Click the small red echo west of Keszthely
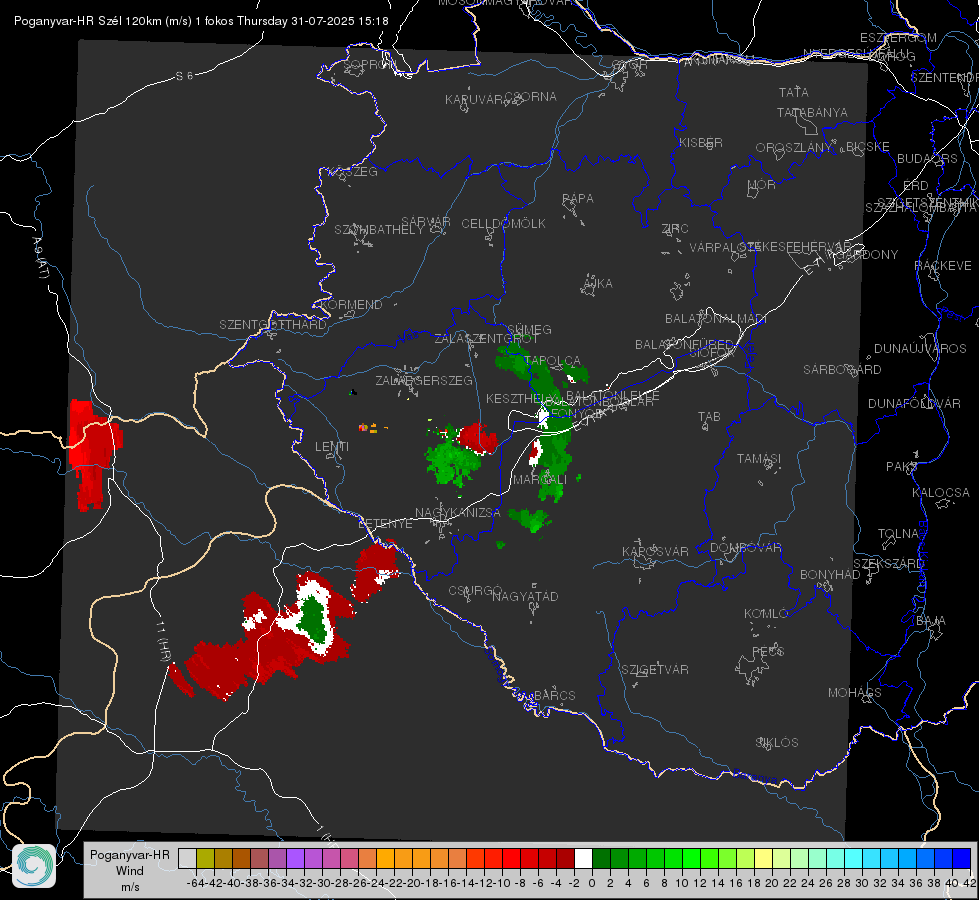This screenshot has height=900, width=979. pyautogui.click(x=478, y=438)
